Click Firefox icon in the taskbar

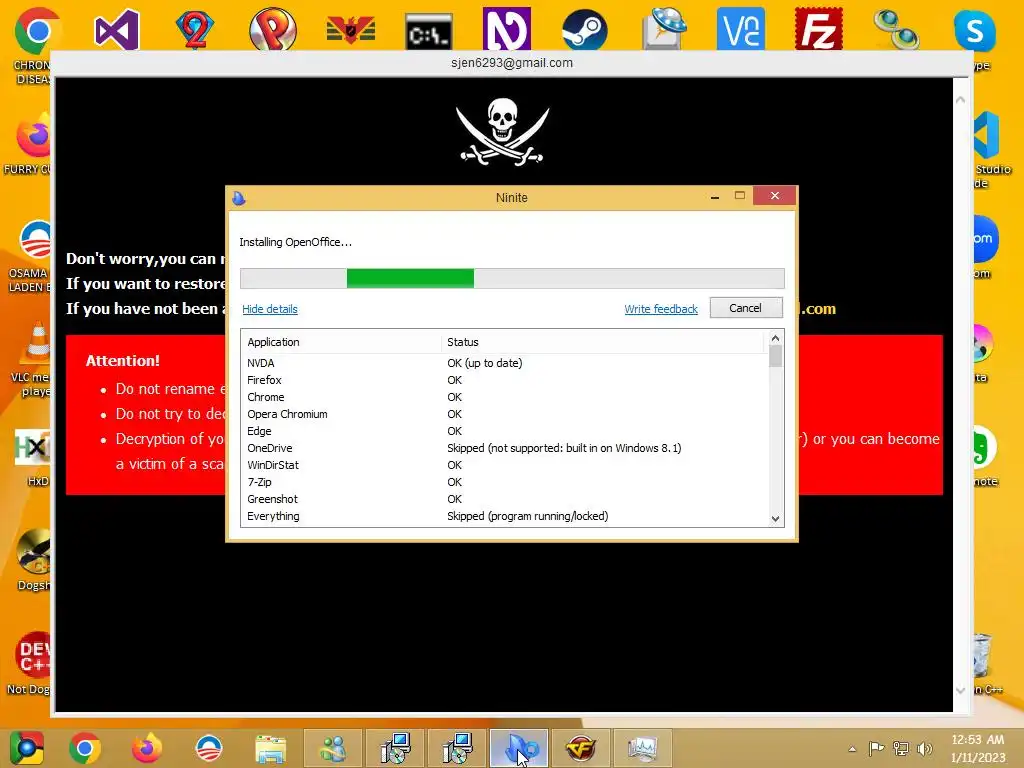click(146, 748)
